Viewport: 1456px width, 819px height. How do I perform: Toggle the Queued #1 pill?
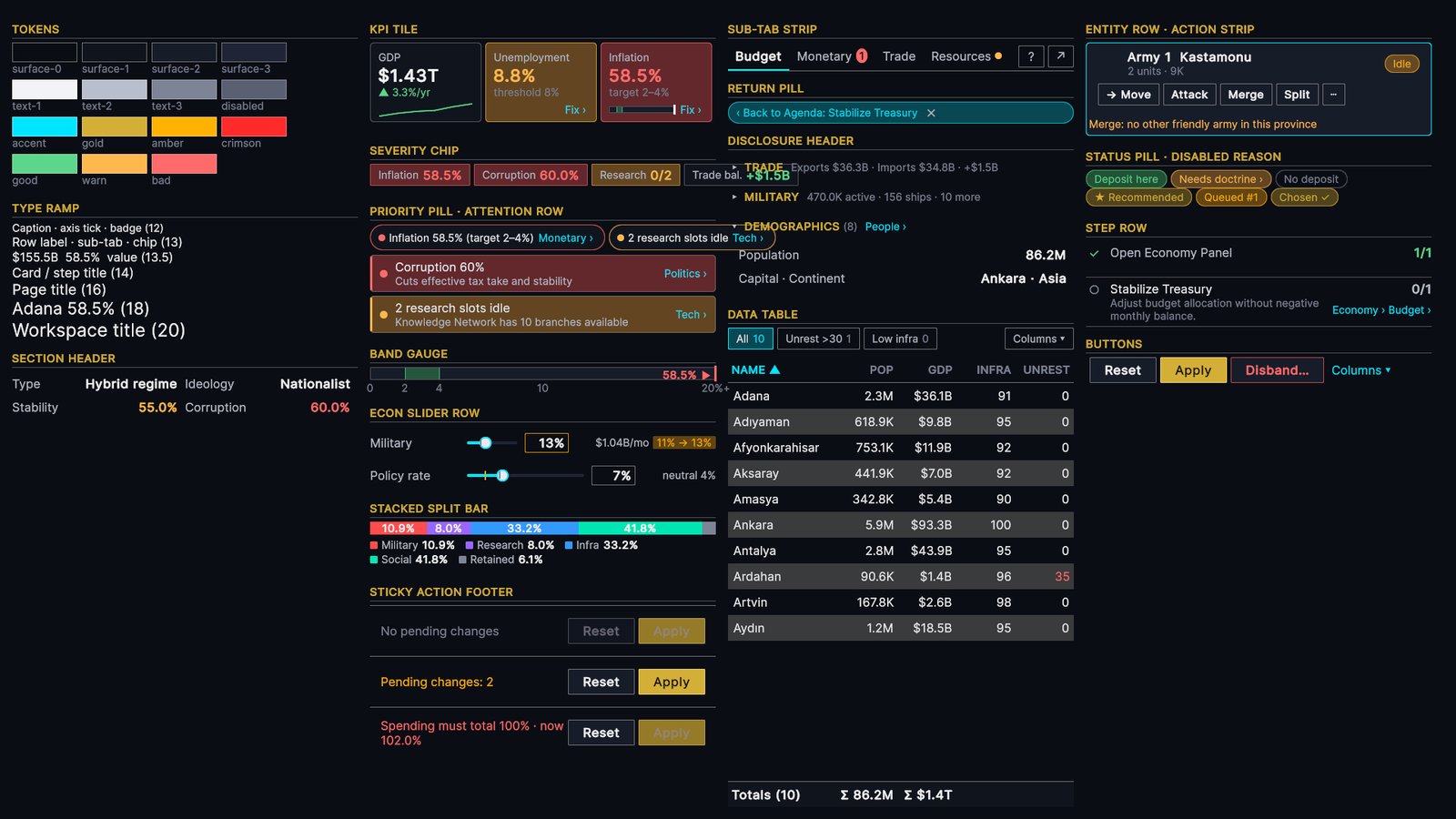(1231, 197)
